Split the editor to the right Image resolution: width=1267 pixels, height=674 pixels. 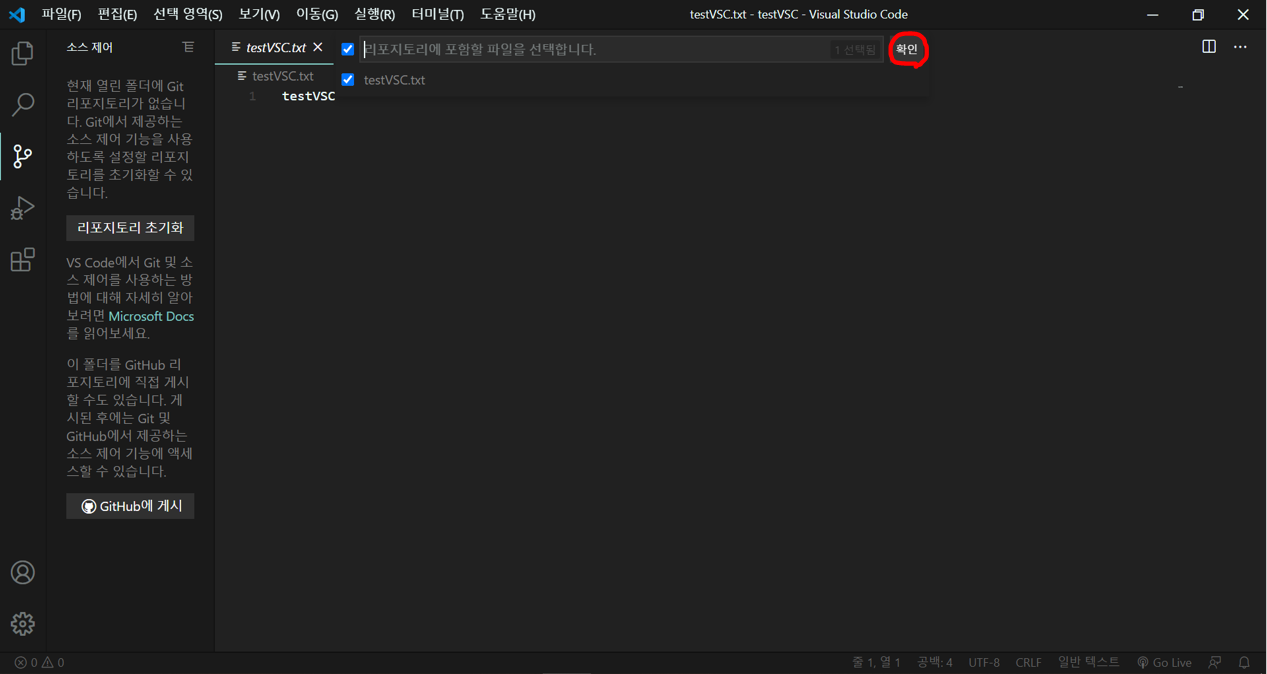tap(1209, 47)
